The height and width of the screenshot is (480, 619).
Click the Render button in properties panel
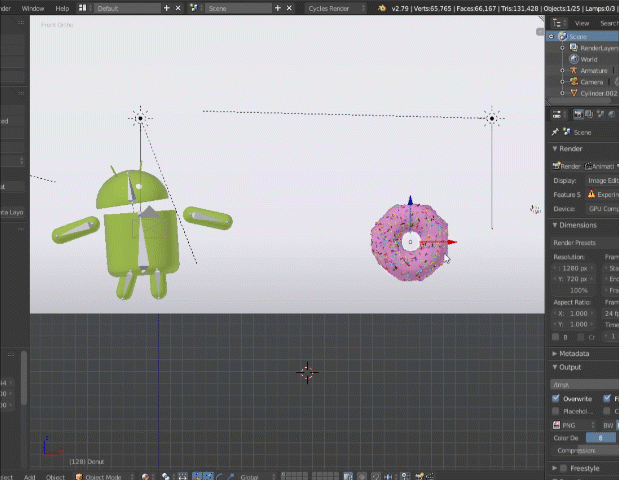point(567,166)
